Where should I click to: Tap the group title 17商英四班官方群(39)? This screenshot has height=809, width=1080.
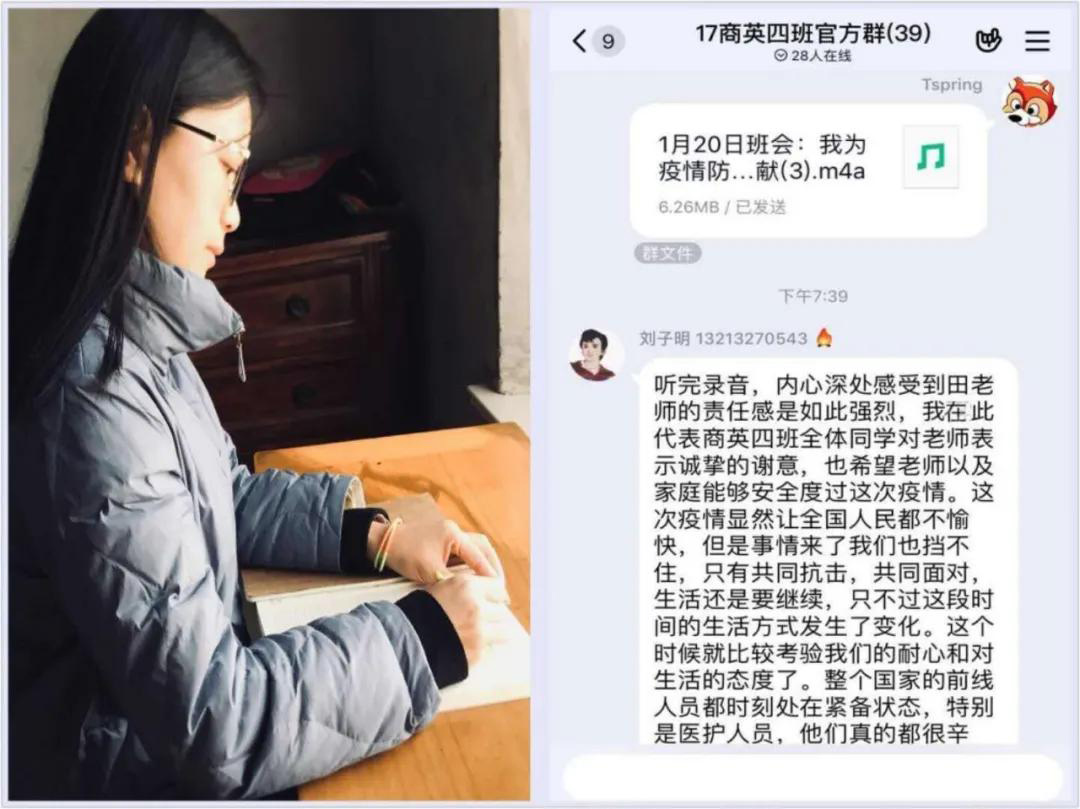[x=813, y=32]
